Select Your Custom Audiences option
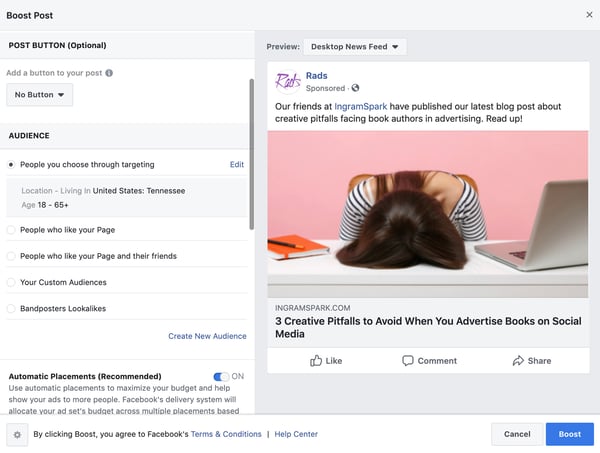Screen dimensions: 600x453 click(11, 282)
